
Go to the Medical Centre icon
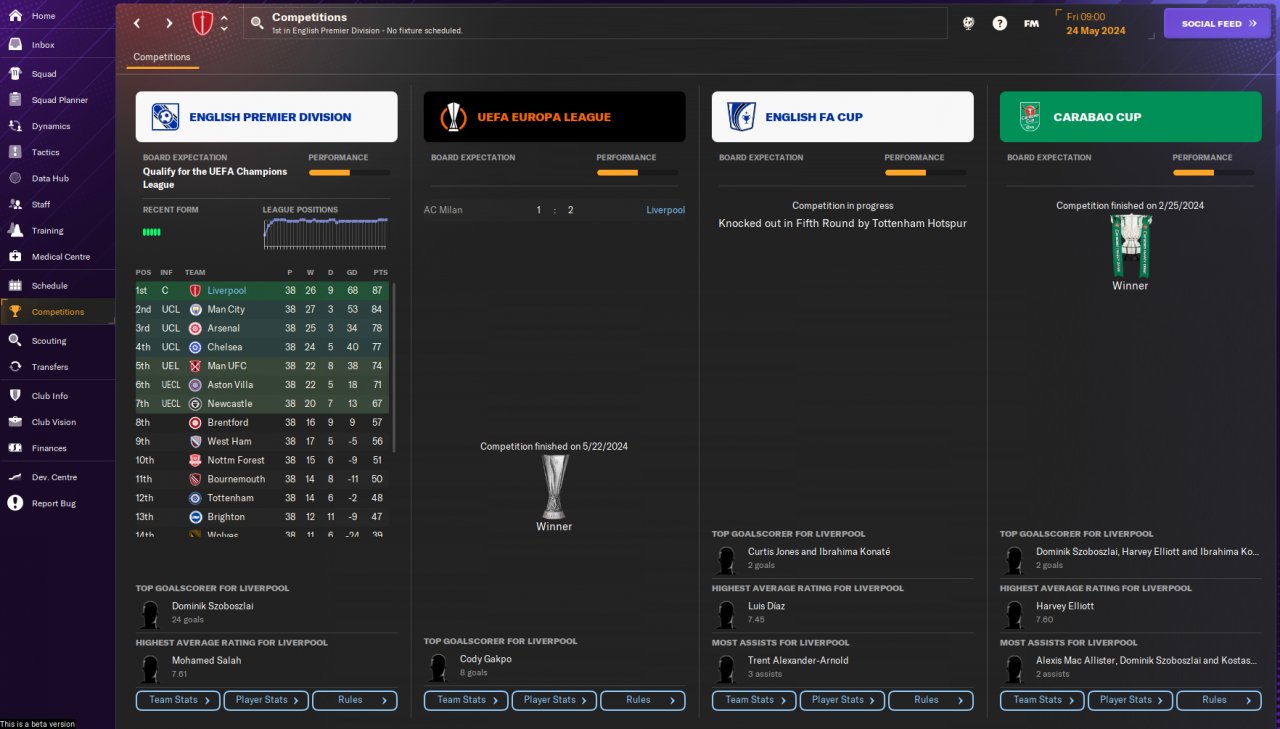pyautogui.click(x=15, y=256)
